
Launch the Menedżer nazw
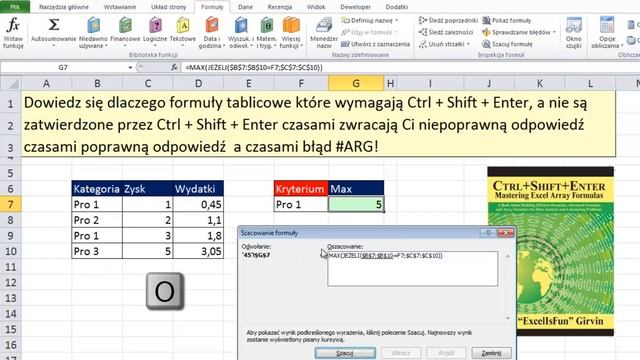point(324,33)
